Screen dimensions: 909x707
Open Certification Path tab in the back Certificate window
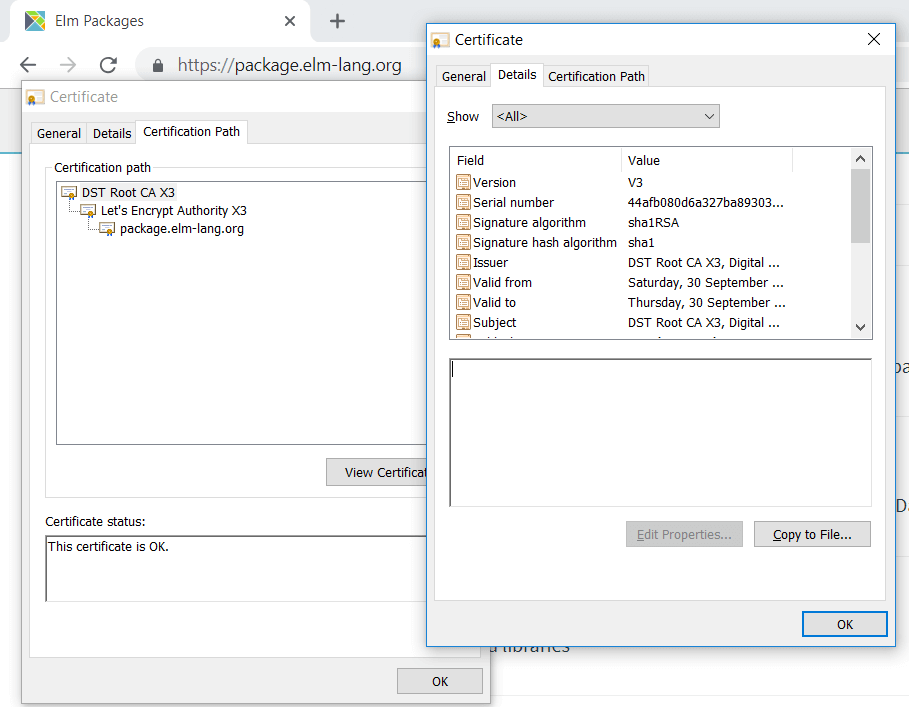191,132
